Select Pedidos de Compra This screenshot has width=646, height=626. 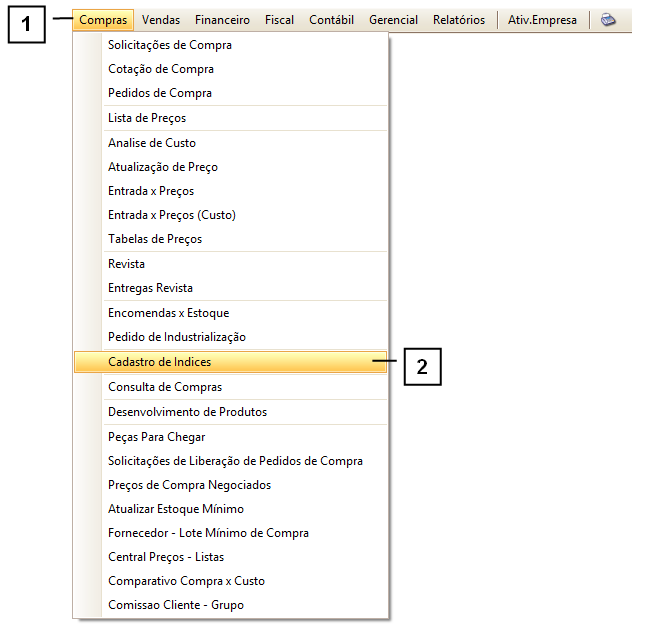tap(160, 93)
